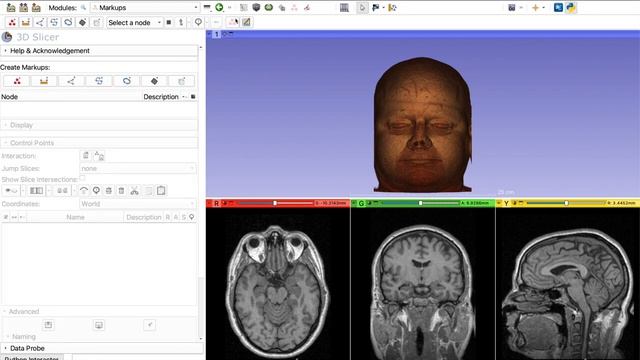Create an angle markup from the markups toolbar

(40, 22)
